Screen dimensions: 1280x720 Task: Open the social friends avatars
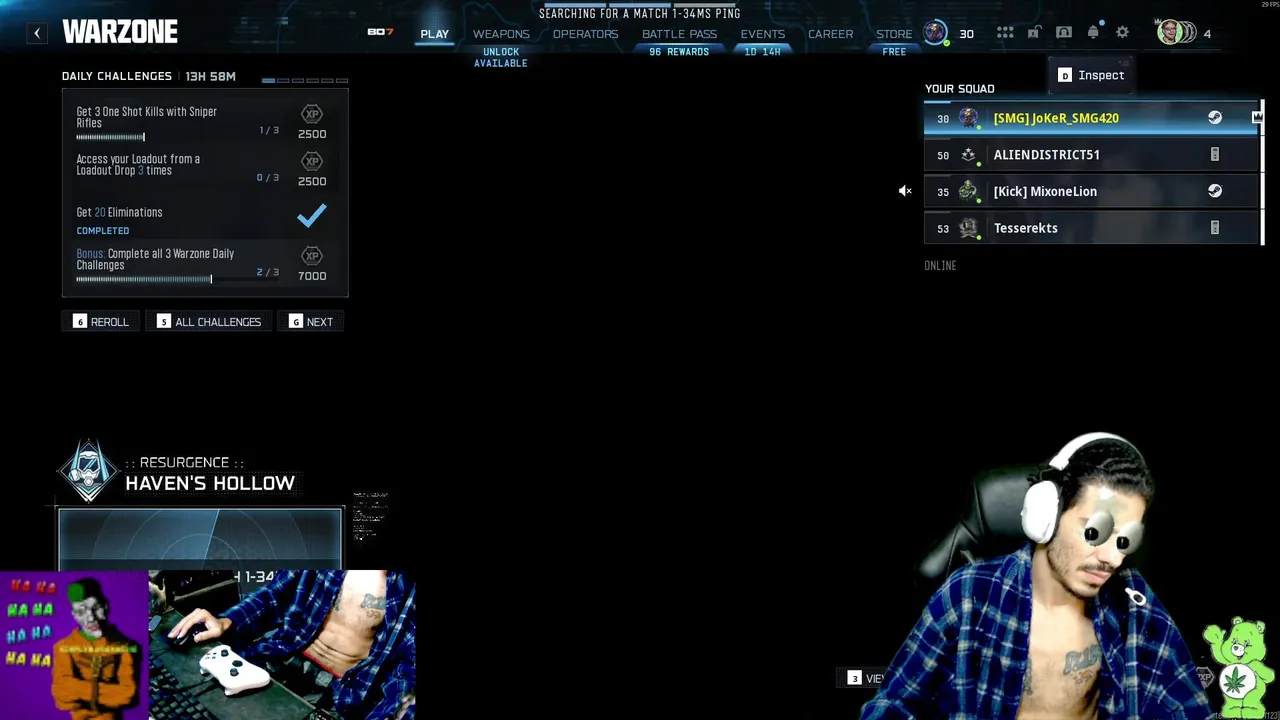tap(1176, 33)
